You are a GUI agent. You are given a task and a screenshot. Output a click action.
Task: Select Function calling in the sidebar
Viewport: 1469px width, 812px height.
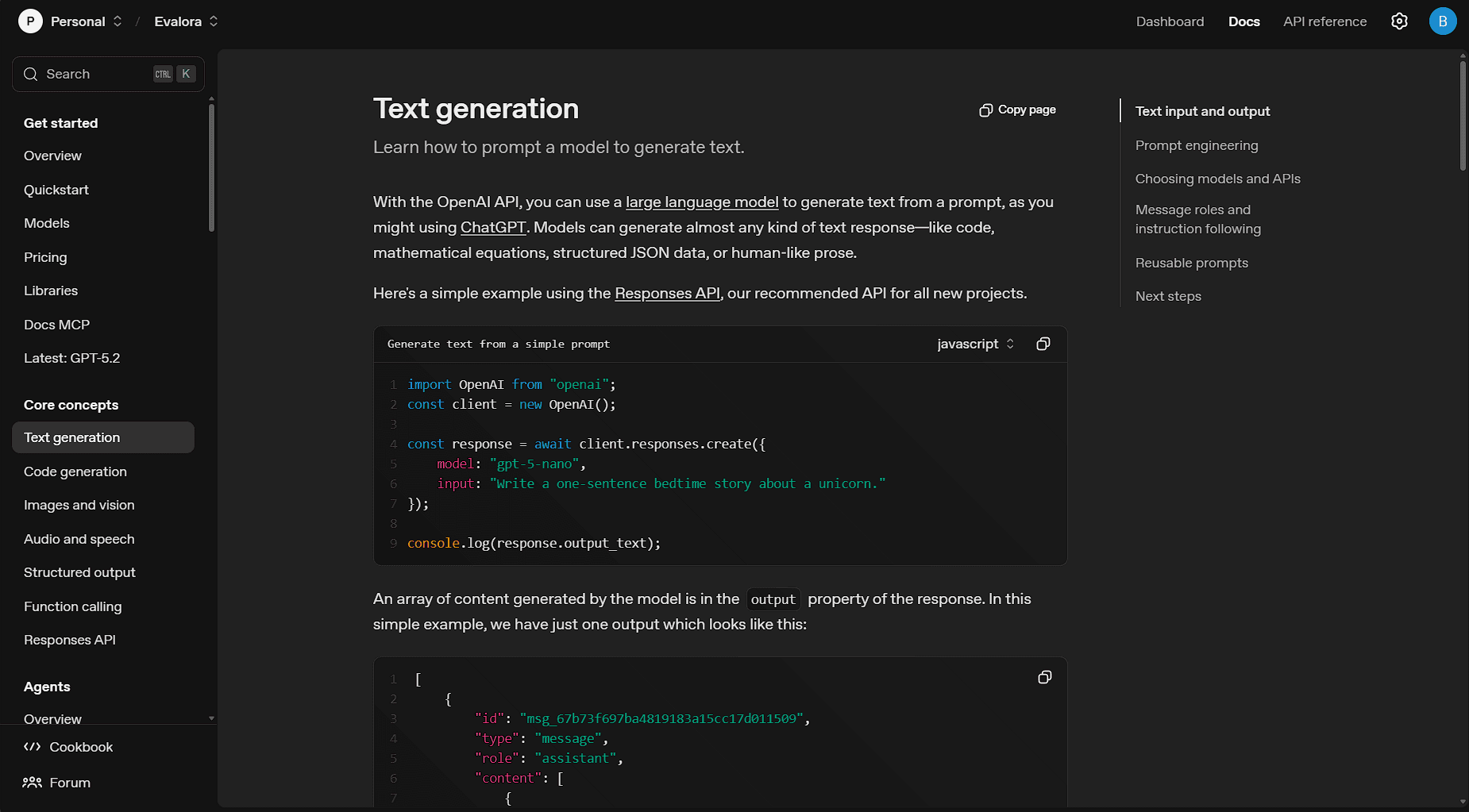(73, 606)
